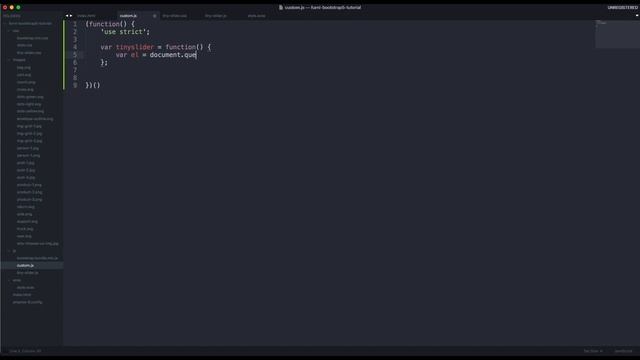This screenshot has width=640, height=360.
Task: Open post-1.jpg in the sidebar
Action: click(26, 163)
